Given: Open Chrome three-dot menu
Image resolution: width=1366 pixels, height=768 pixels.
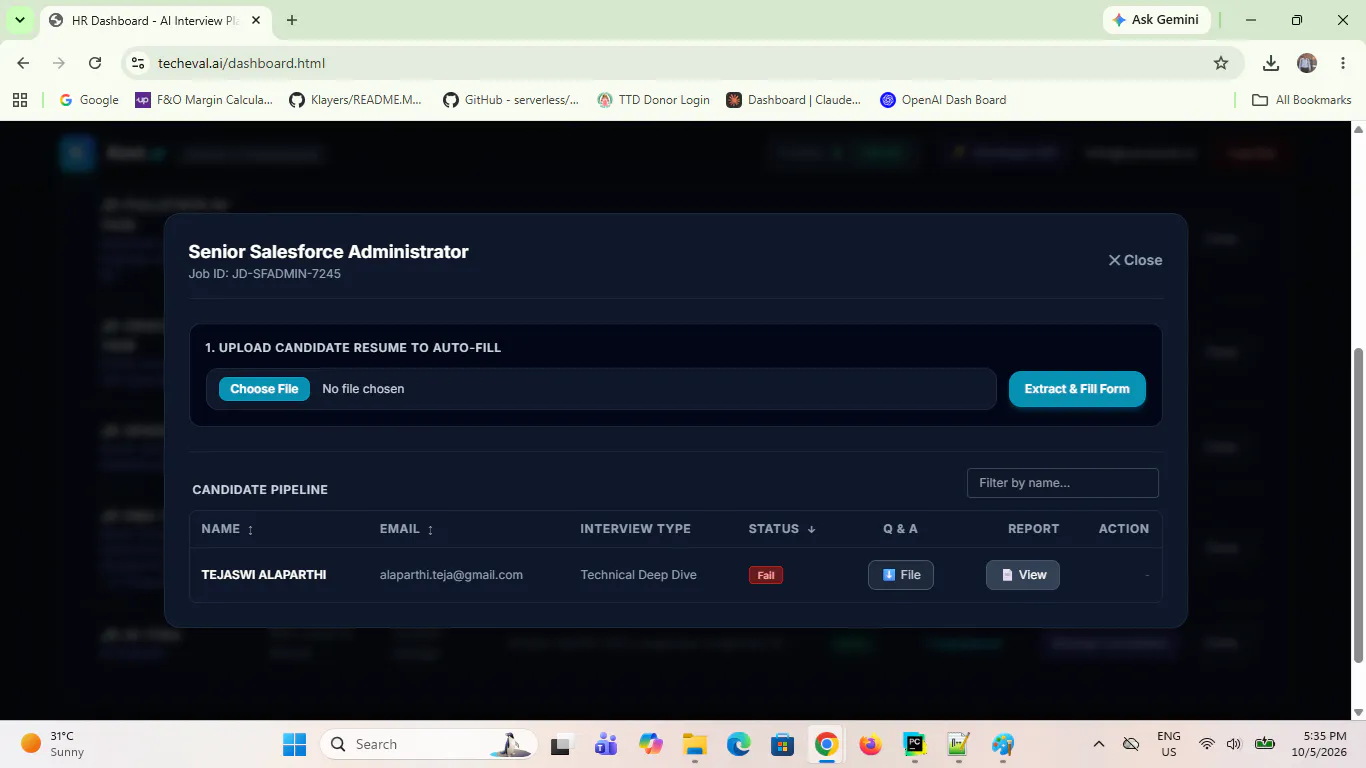Looking at the screenshot, I should pyautogui.click(x=1342, y=63).
